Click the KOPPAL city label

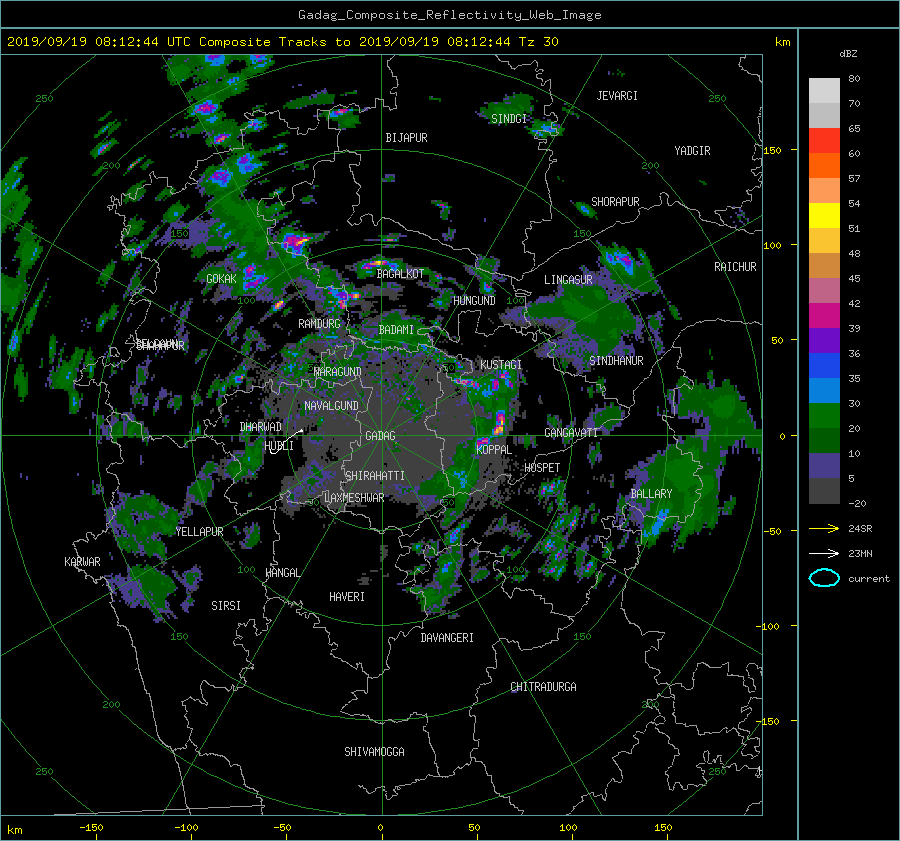point(494,450)
